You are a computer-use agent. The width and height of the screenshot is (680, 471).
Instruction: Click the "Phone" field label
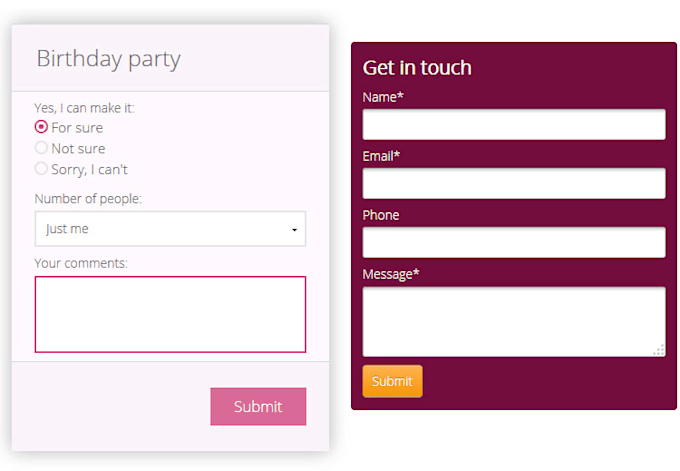click(381, 215)
